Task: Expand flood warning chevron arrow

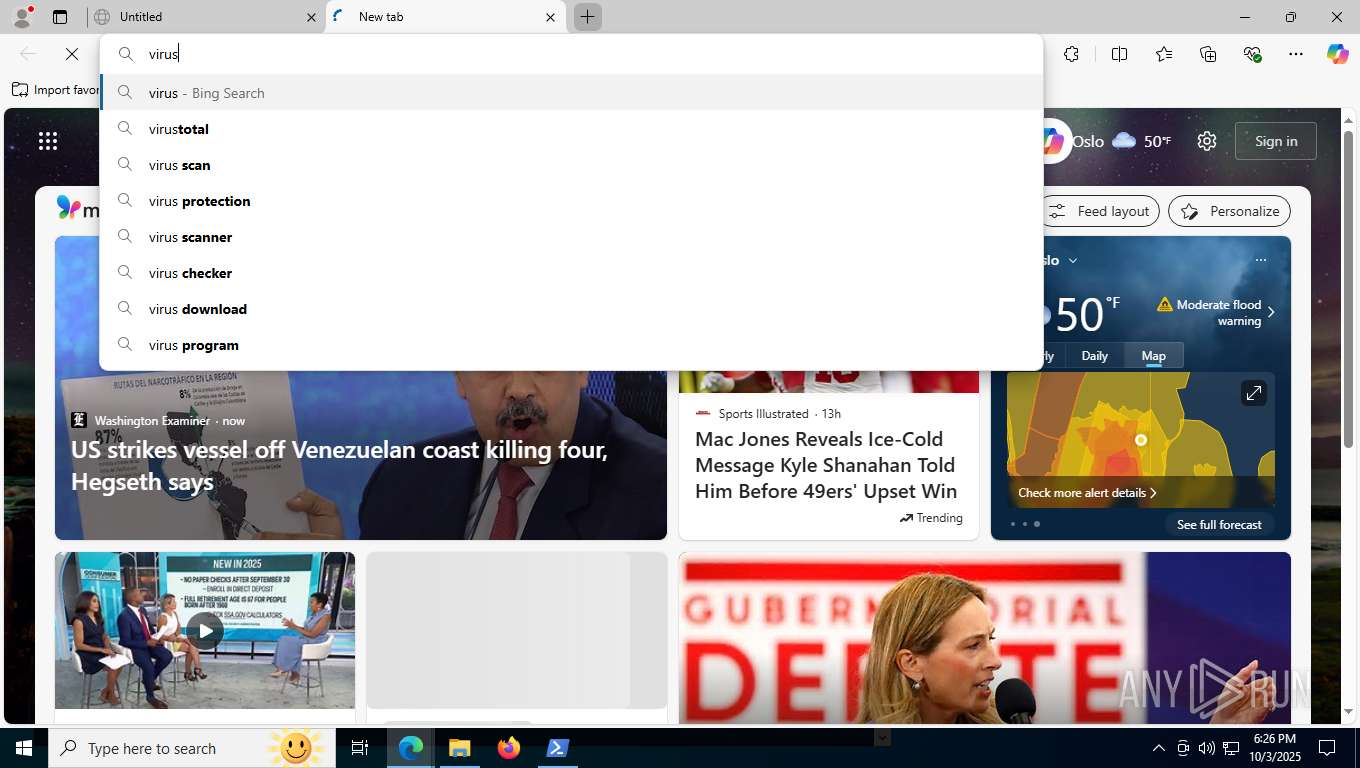Action: [1272, 312]
